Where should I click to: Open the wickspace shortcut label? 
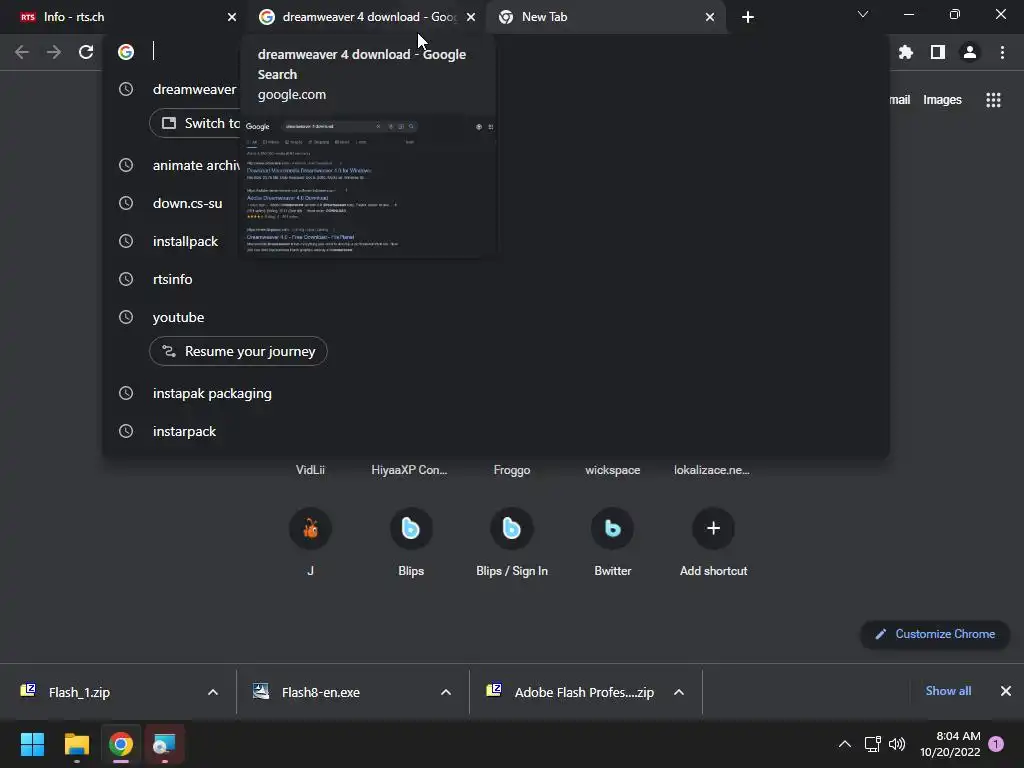pyautogui.click(x=613, y=470)
